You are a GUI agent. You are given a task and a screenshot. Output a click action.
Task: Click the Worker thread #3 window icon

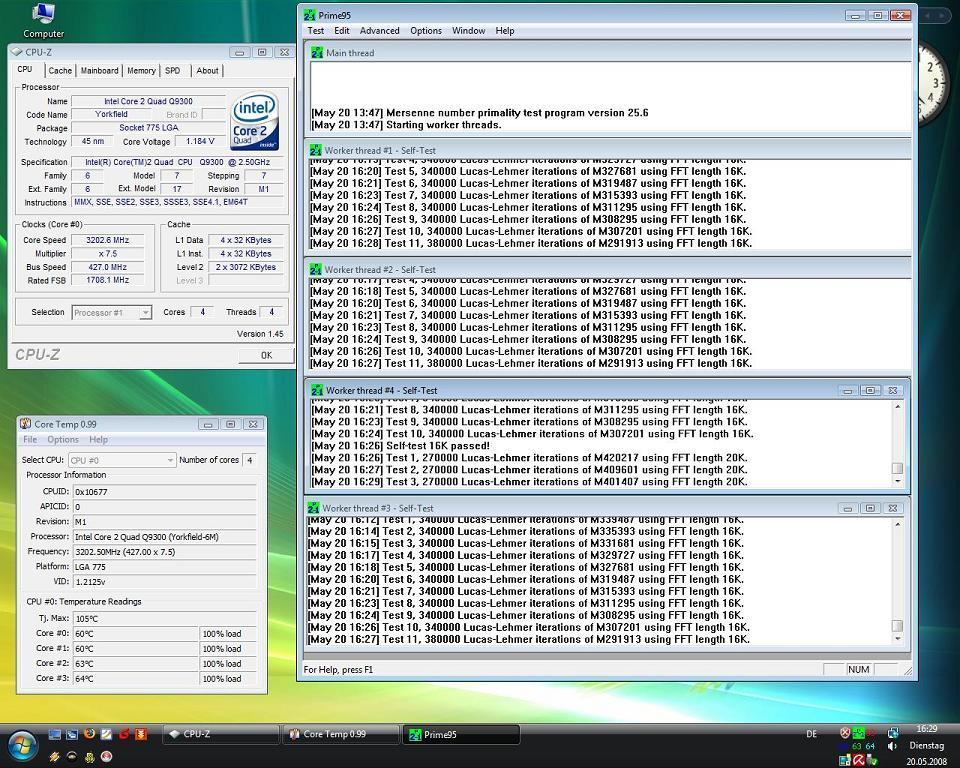click(x=313, y=508)
